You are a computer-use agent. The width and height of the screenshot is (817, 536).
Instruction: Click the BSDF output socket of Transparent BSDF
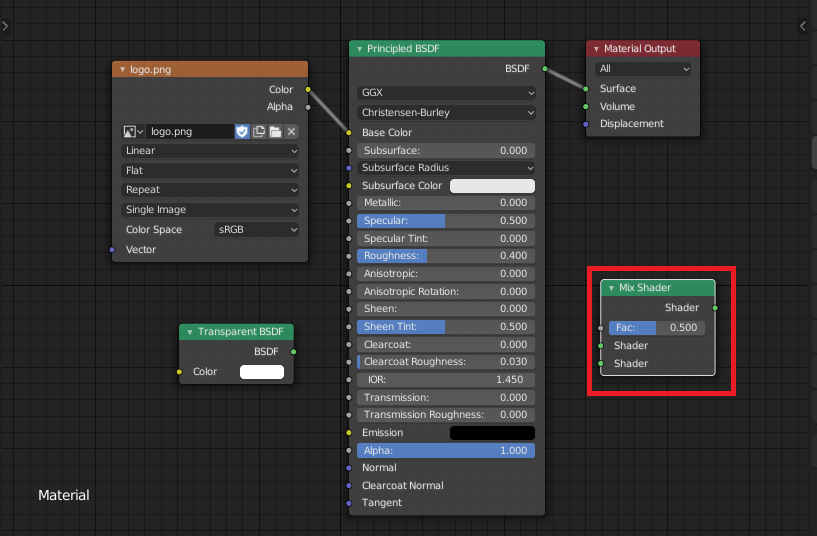click(293, 352)
